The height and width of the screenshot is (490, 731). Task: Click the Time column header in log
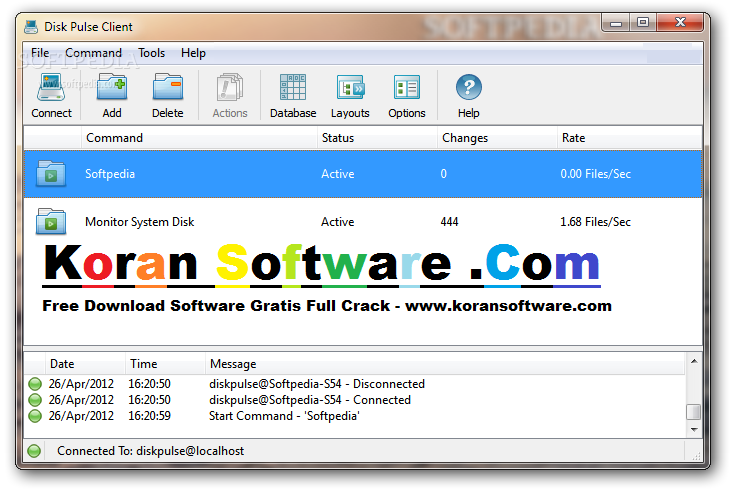[x=166, y=364]
